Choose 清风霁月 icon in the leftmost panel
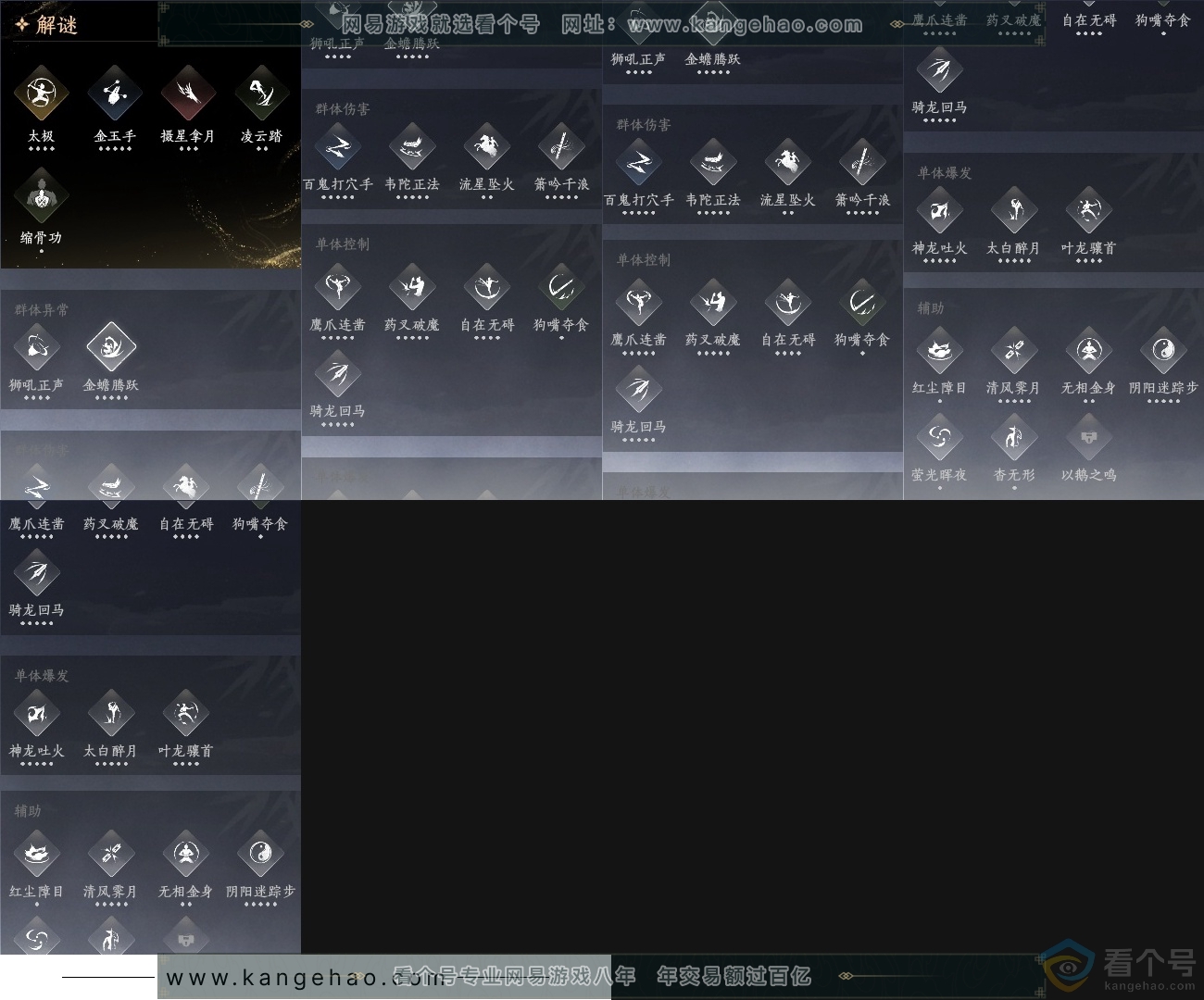Screen dimensions: 1204x1000 [111, 854]
